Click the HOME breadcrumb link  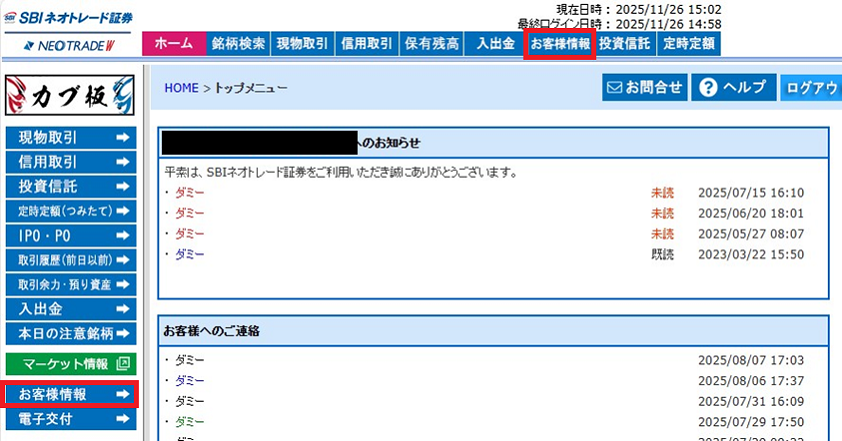pos(181,88)
